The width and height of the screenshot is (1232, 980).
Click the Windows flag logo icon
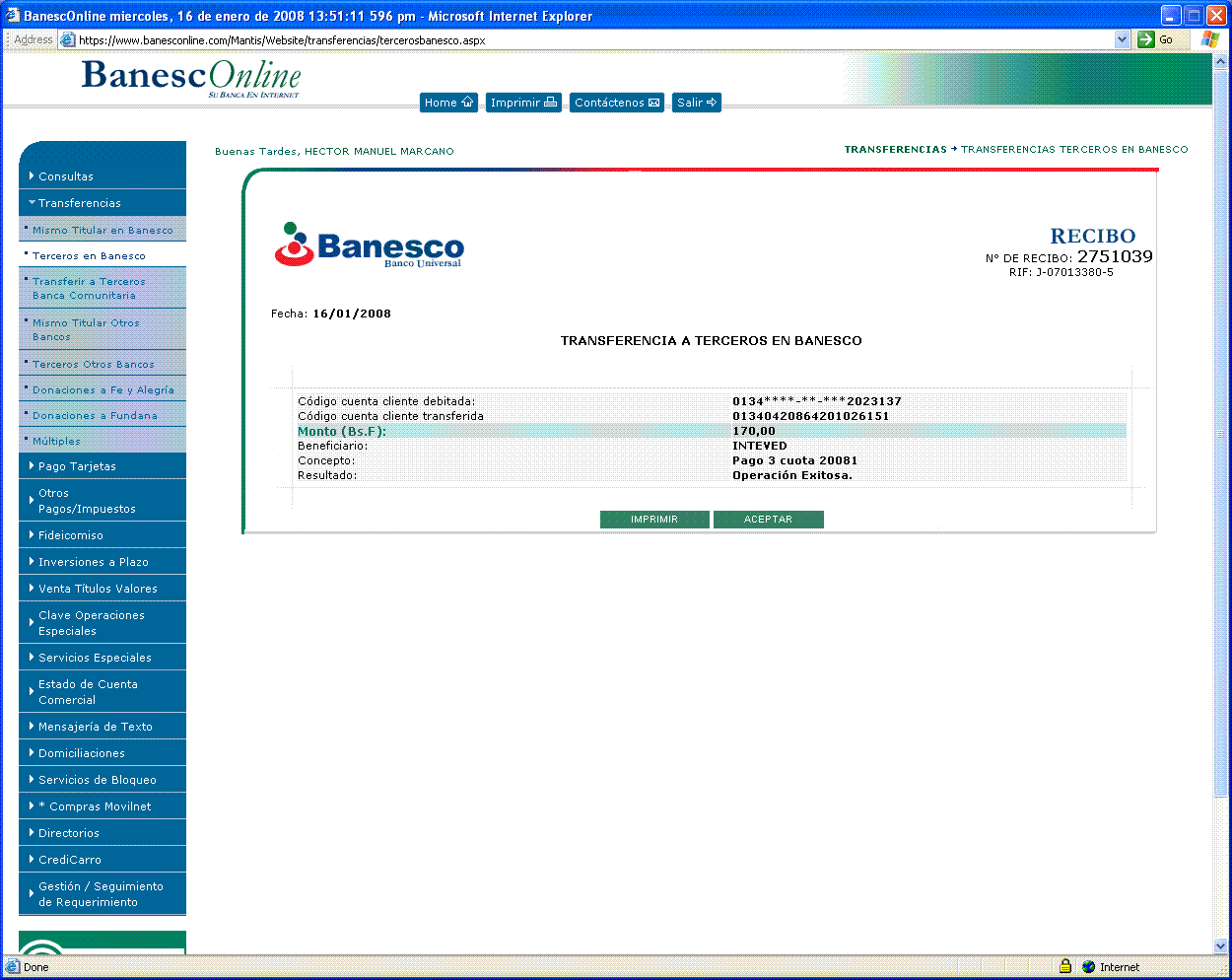pyautogui.click(x=1209, y=39)
